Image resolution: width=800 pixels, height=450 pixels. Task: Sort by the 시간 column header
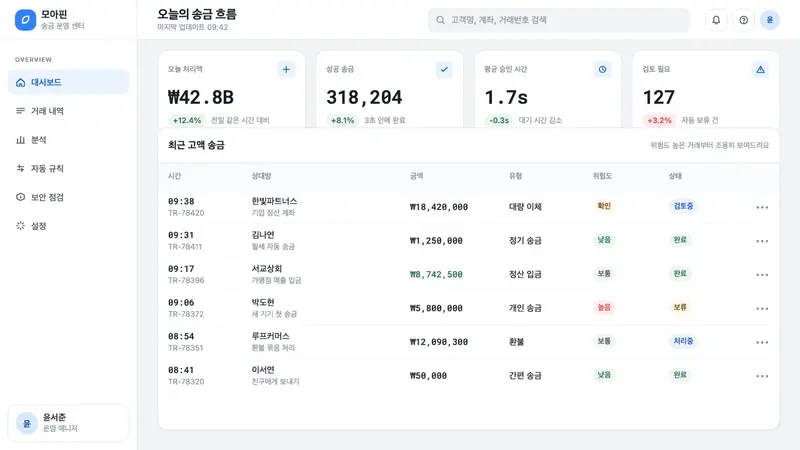[x=174, y=176]
